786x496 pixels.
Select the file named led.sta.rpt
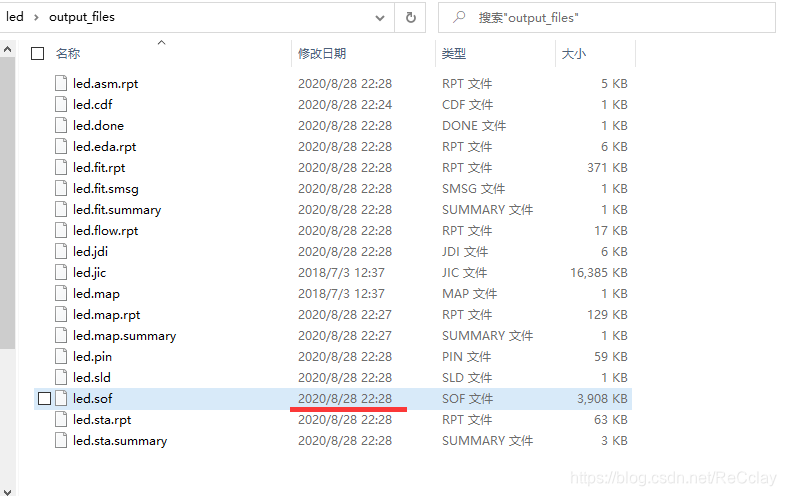click(102, 419)
